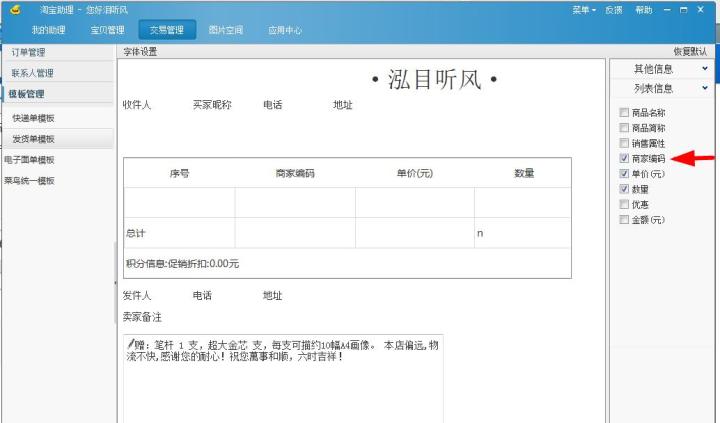Open the 菜单 dropdown in title bar
Viewport: 720px width, 423px height.
[x=584, y=9]
